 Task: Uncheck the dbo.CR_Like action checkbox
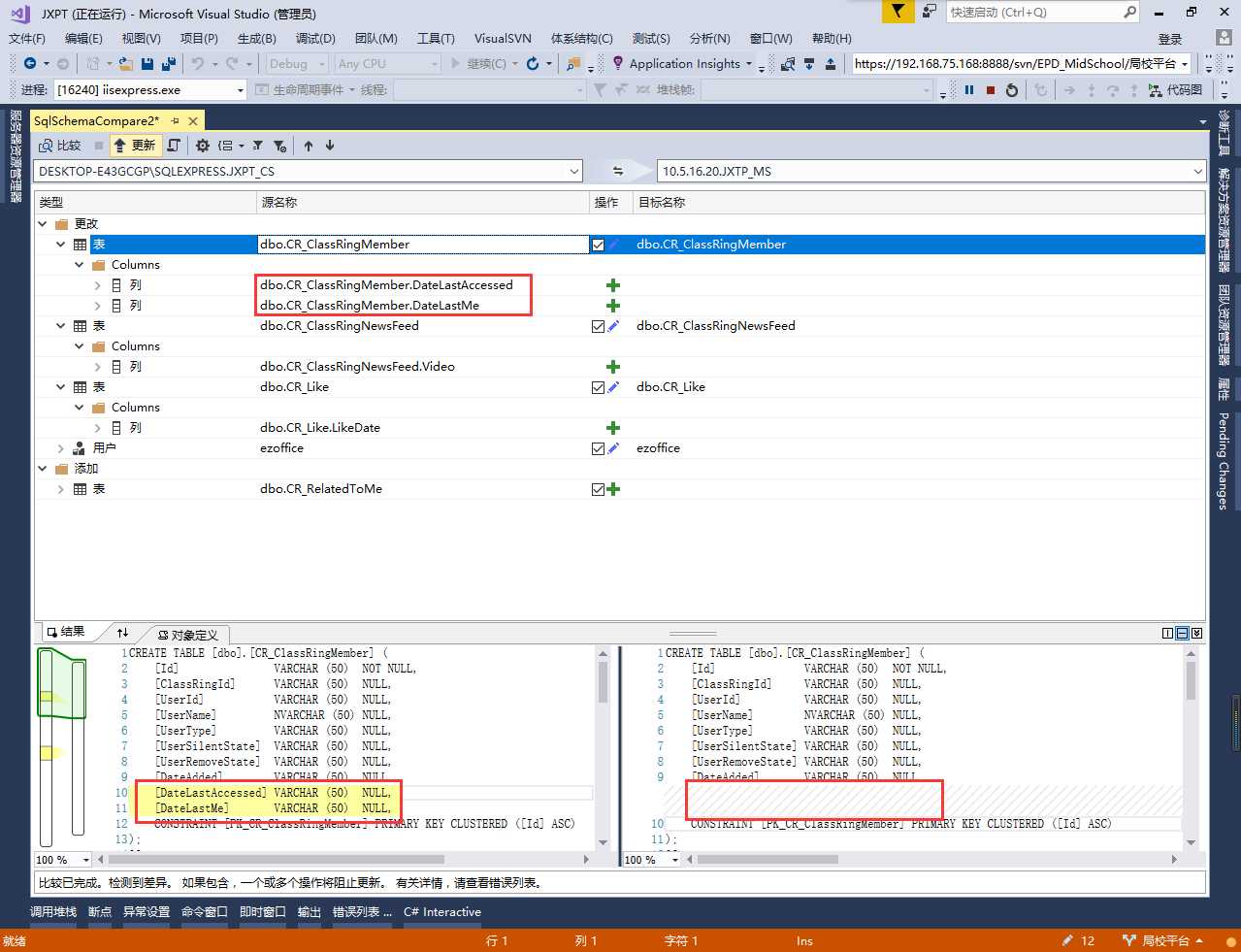(x=598, y=387)
